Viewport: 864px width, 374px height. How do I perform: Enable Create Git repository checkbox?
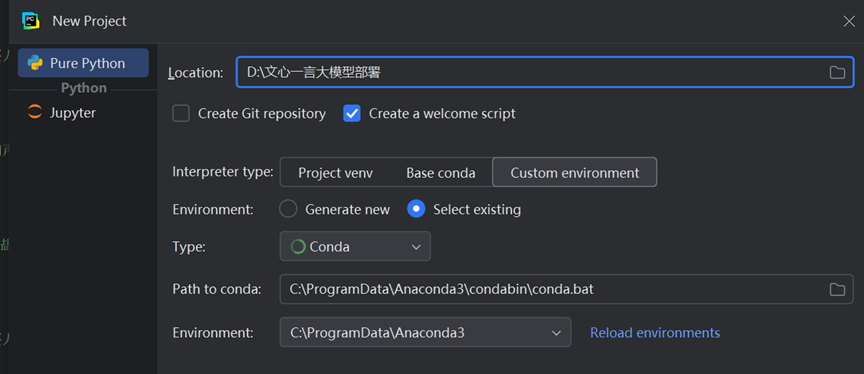coord(181,113)
